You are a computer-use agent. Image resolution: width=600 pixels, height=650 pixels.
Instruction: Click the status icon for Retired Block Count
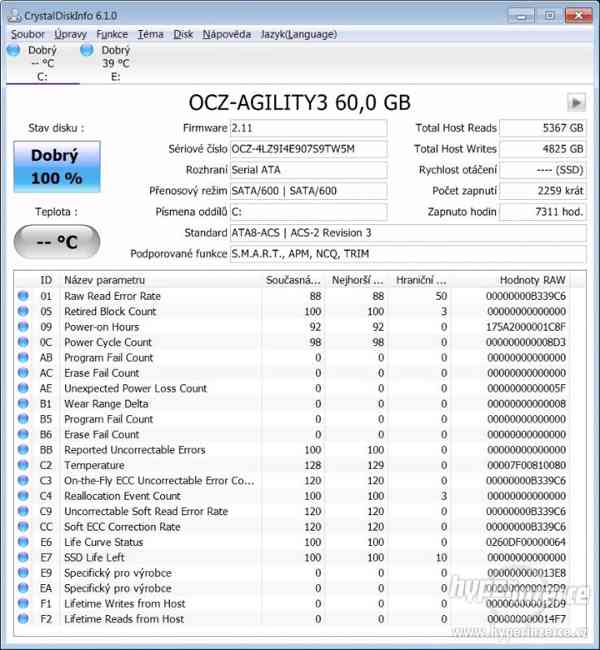(x=23, y=311)
